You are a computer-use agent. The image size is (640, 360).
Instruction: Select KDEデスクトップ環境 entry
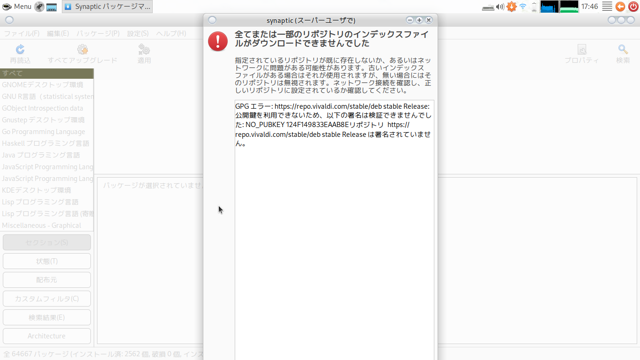pos(47,190)
